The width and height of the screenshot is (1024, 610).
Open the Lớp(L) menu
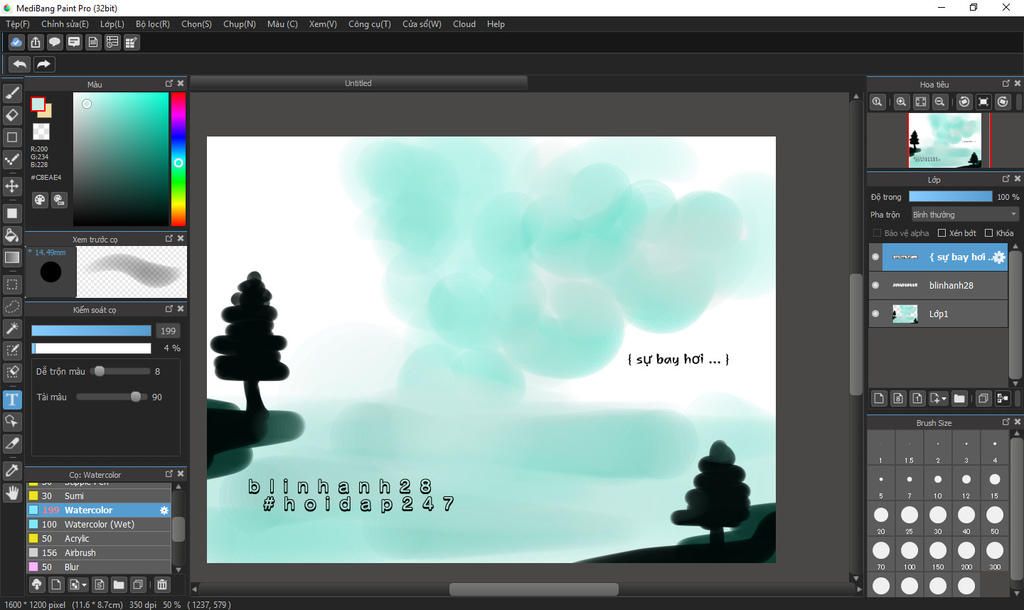[x=112, y=24]
